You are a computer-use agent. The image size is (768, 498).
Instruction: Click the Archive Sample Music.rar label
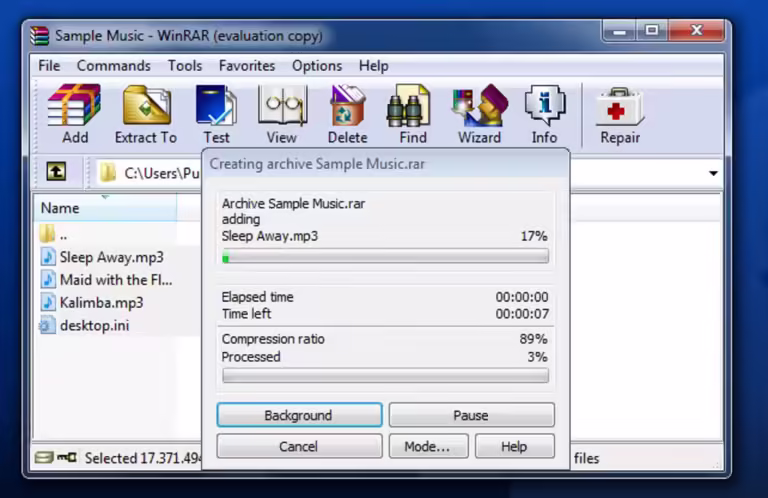pos(293,203)
